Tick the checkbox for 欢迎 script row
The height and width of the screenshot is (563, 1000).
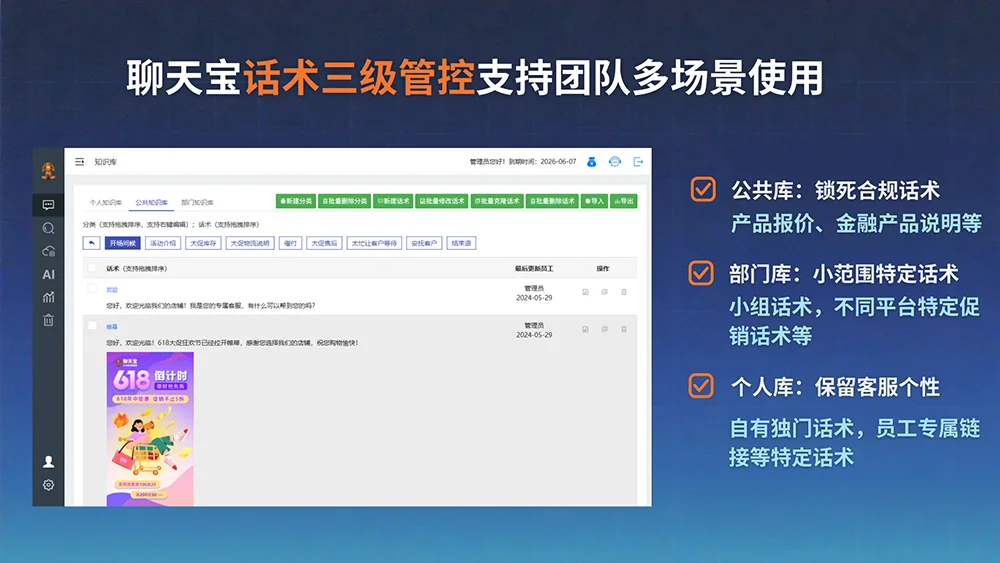tap(92, 289)
